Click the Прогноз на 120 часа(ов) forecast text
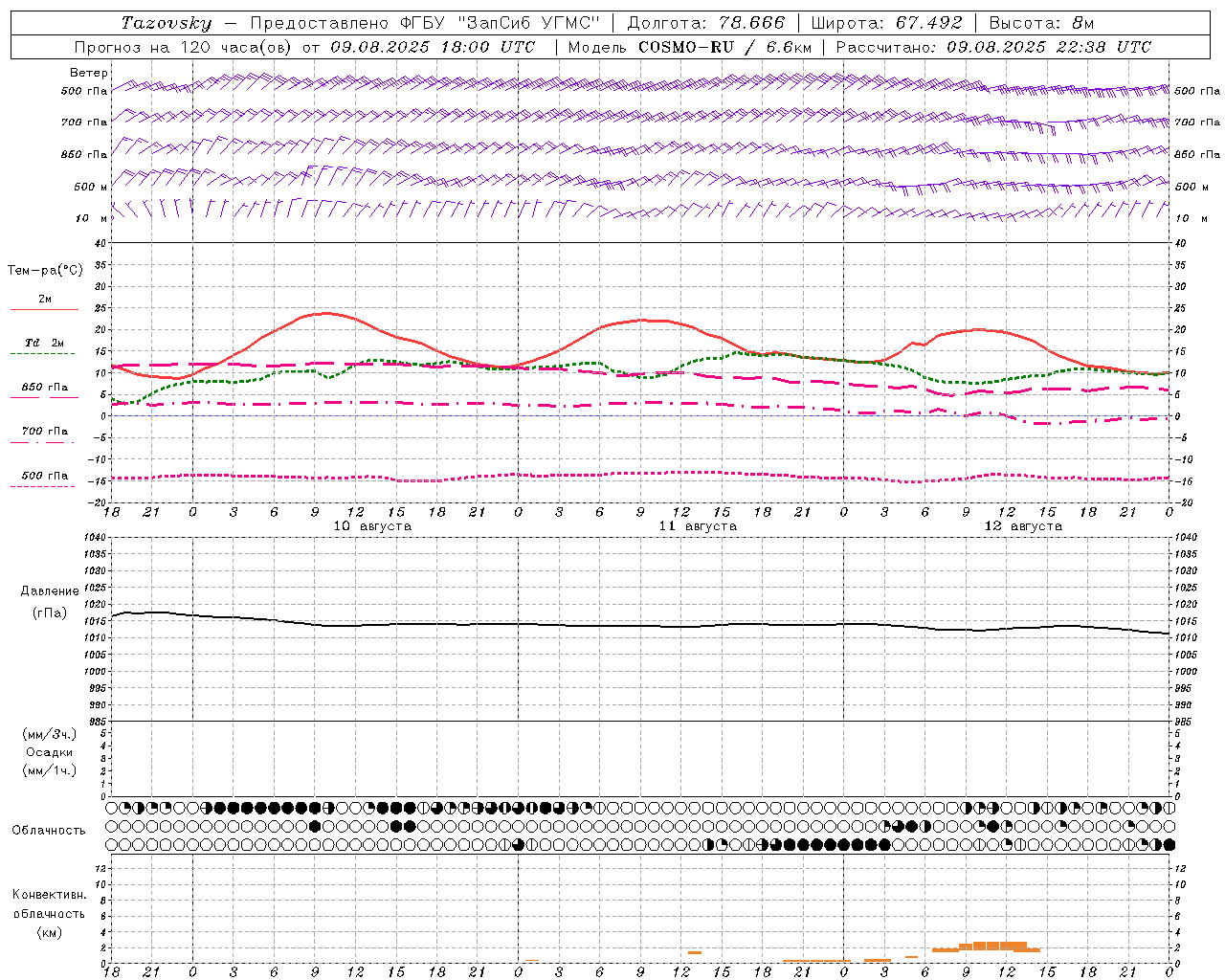 tap(185, 47)
